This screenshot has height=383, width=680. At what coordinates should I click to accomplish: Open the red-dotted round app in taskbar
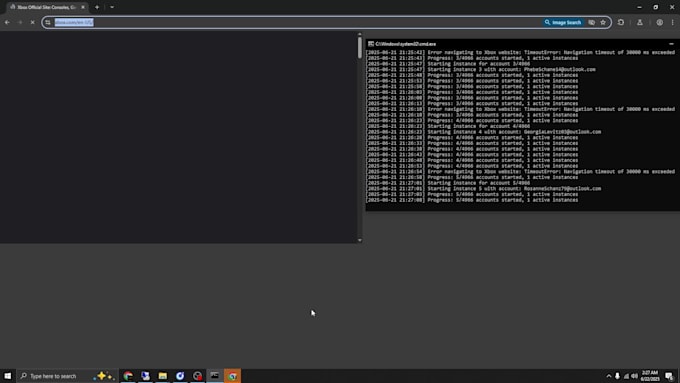click(x=197, y=376)
